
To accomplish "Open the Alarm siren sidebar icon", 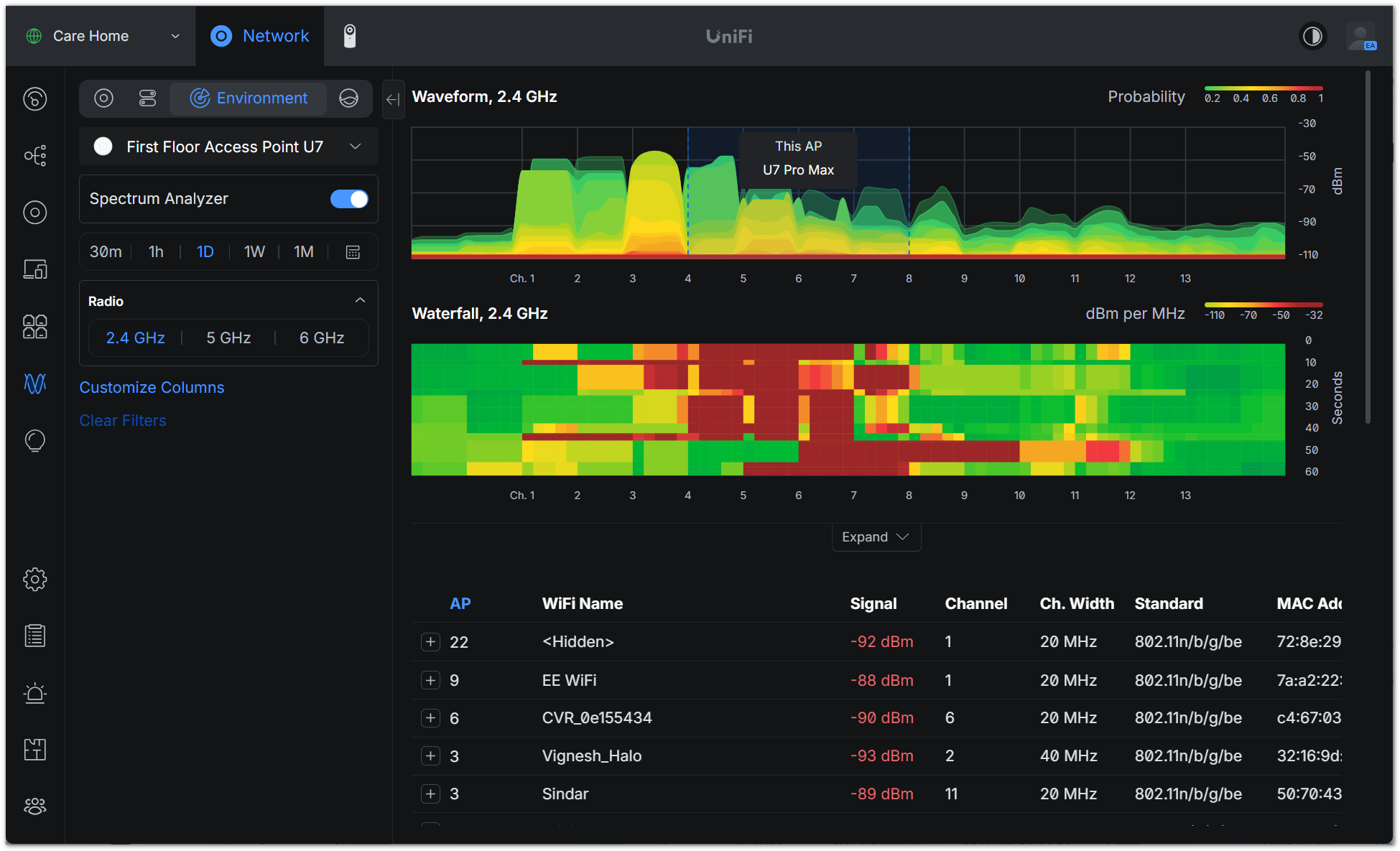I will click(34, 693).
